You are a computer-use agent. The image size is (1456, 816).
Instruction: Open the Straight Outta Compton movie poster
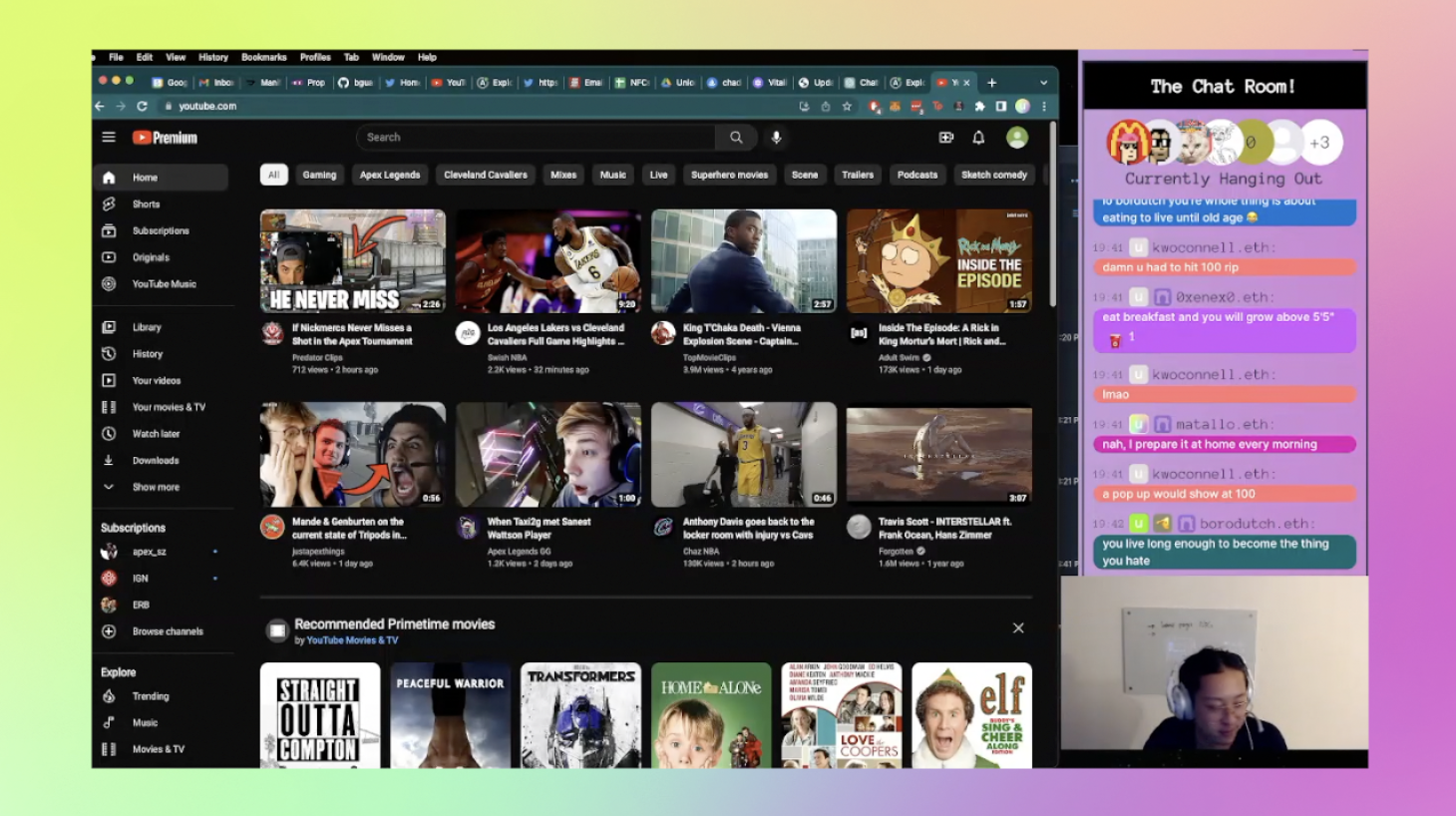[x=320, y=715]
